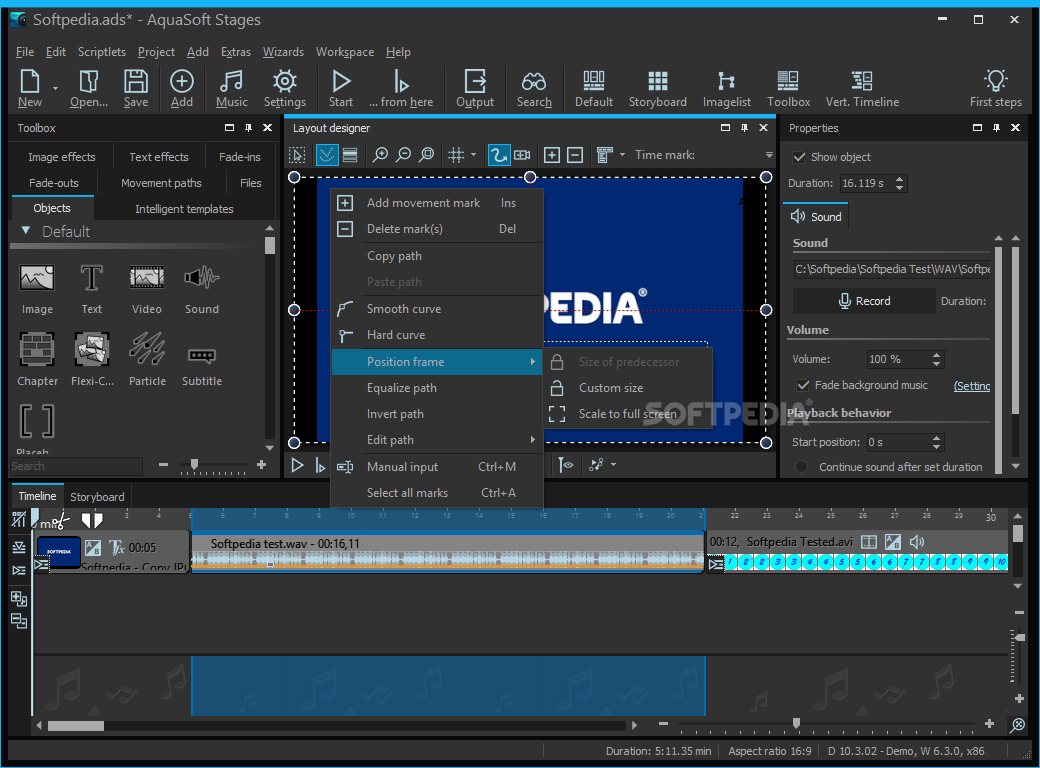The height and width of the screenshot is (768, 1040).
Task: Enable Continue sound after set duration
Action: pos(801,467)
